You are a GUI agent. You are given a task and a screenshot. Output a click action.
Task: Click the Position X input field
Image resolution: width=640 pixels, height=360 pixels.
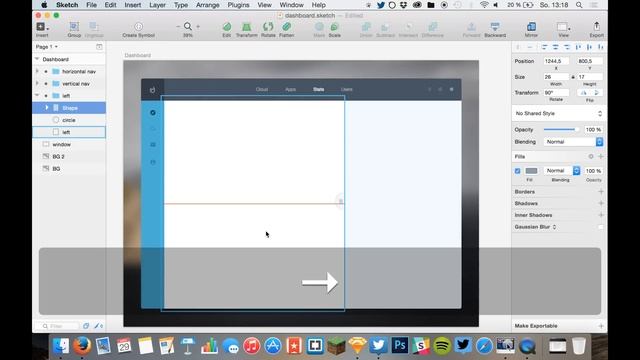tap(556, 61)
